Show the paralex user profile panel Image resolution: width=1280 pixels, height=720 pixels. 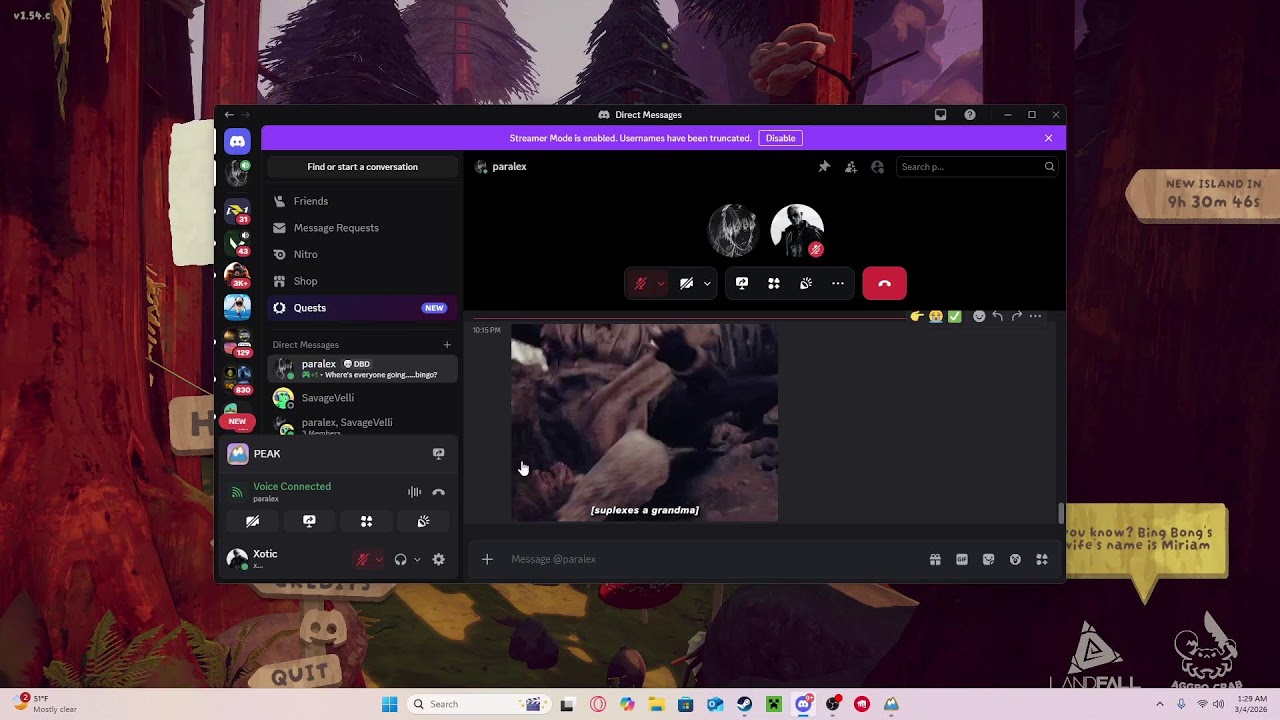877,167
